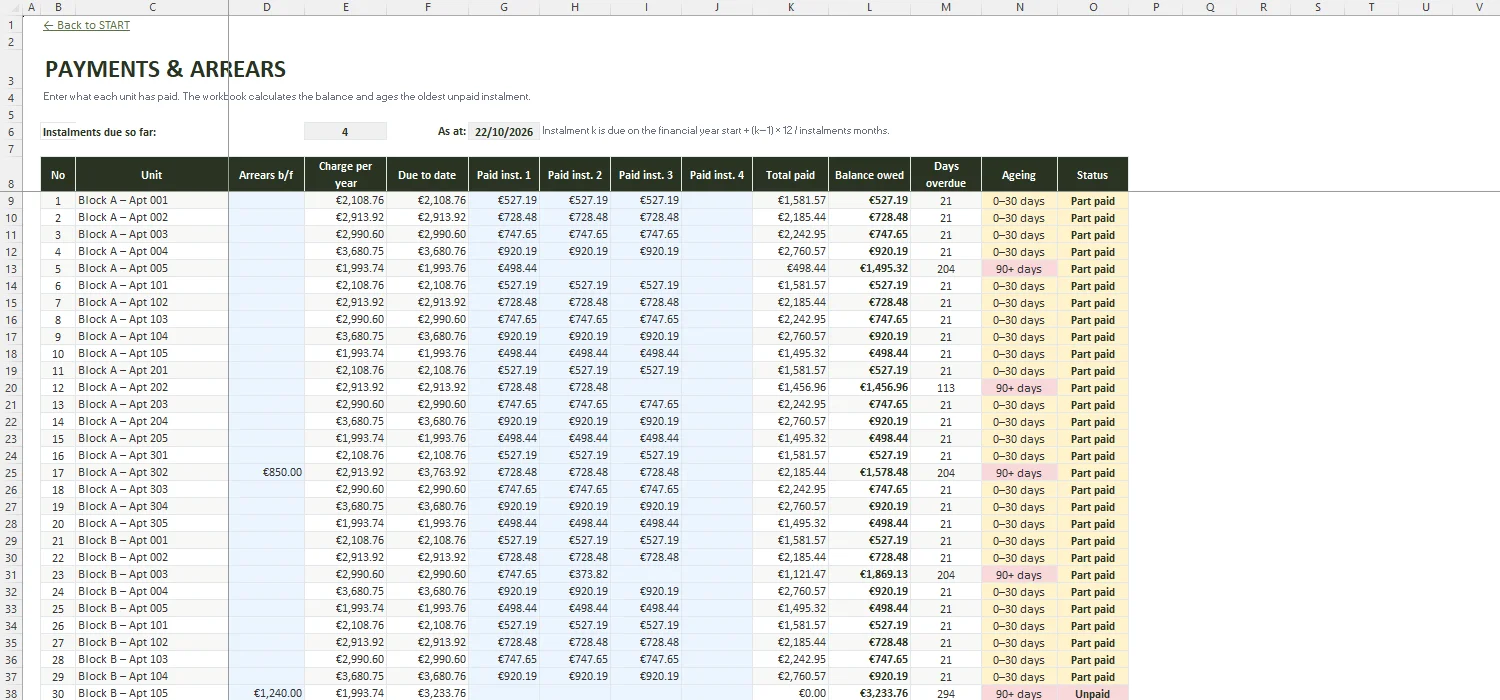Select column header O
The image size is (1500, 700).
coord(1093,7)
